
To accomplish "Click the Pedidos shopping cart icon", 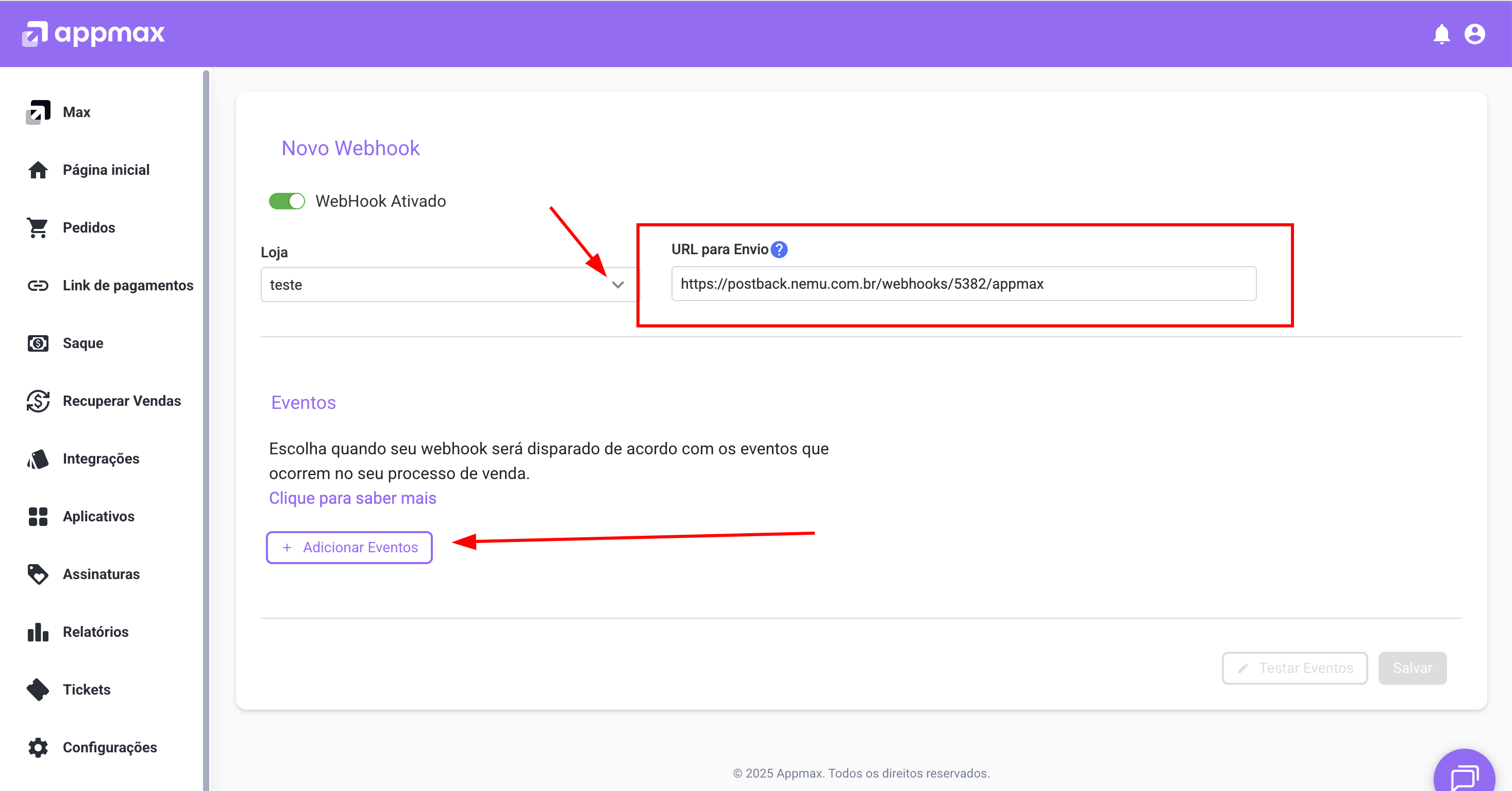I will (38, 228).
